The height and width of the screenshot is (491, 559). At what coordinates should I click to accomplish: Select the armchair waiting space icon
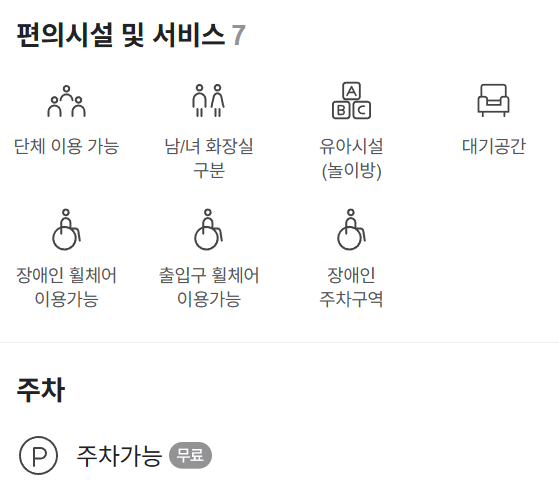[x=493, y=101]
